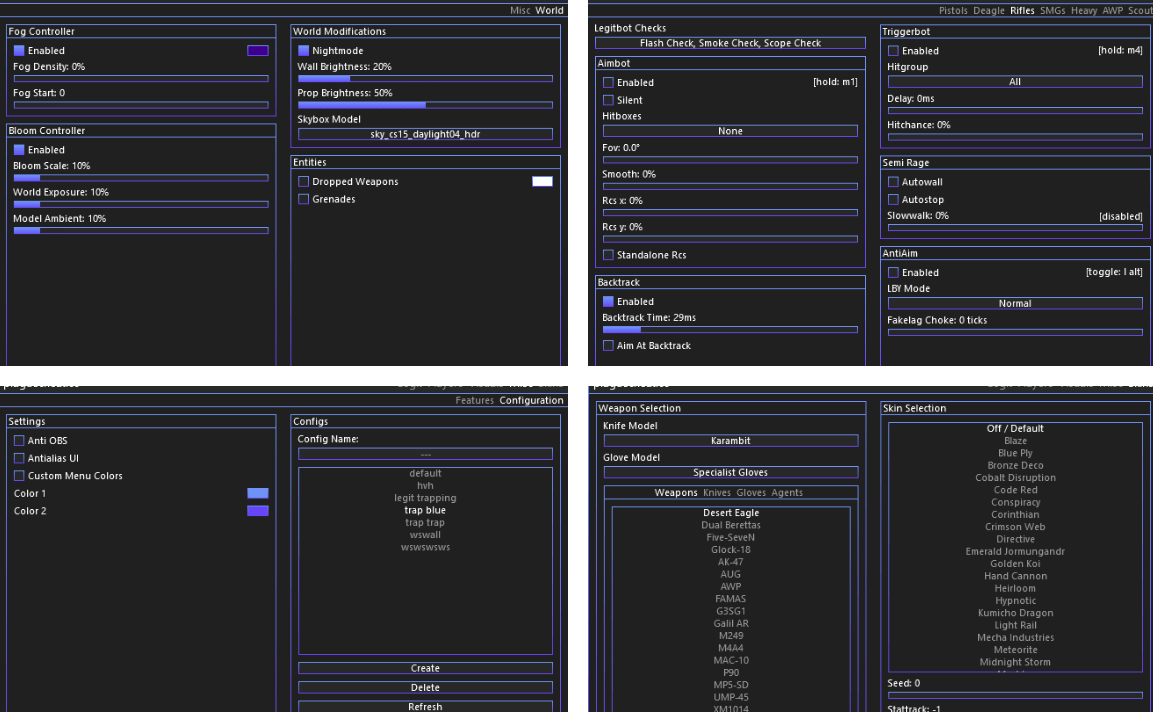Switch to the Misc tab
Image resolution: width=1153 pixels, height=712 pixels.
520,10
